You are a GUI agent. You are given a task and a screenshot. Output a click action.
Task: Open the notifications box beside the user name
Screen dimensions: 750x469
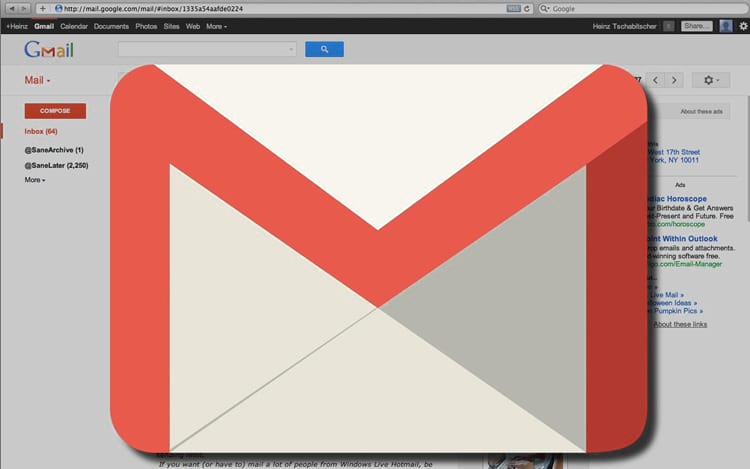[x=669, y=26]
